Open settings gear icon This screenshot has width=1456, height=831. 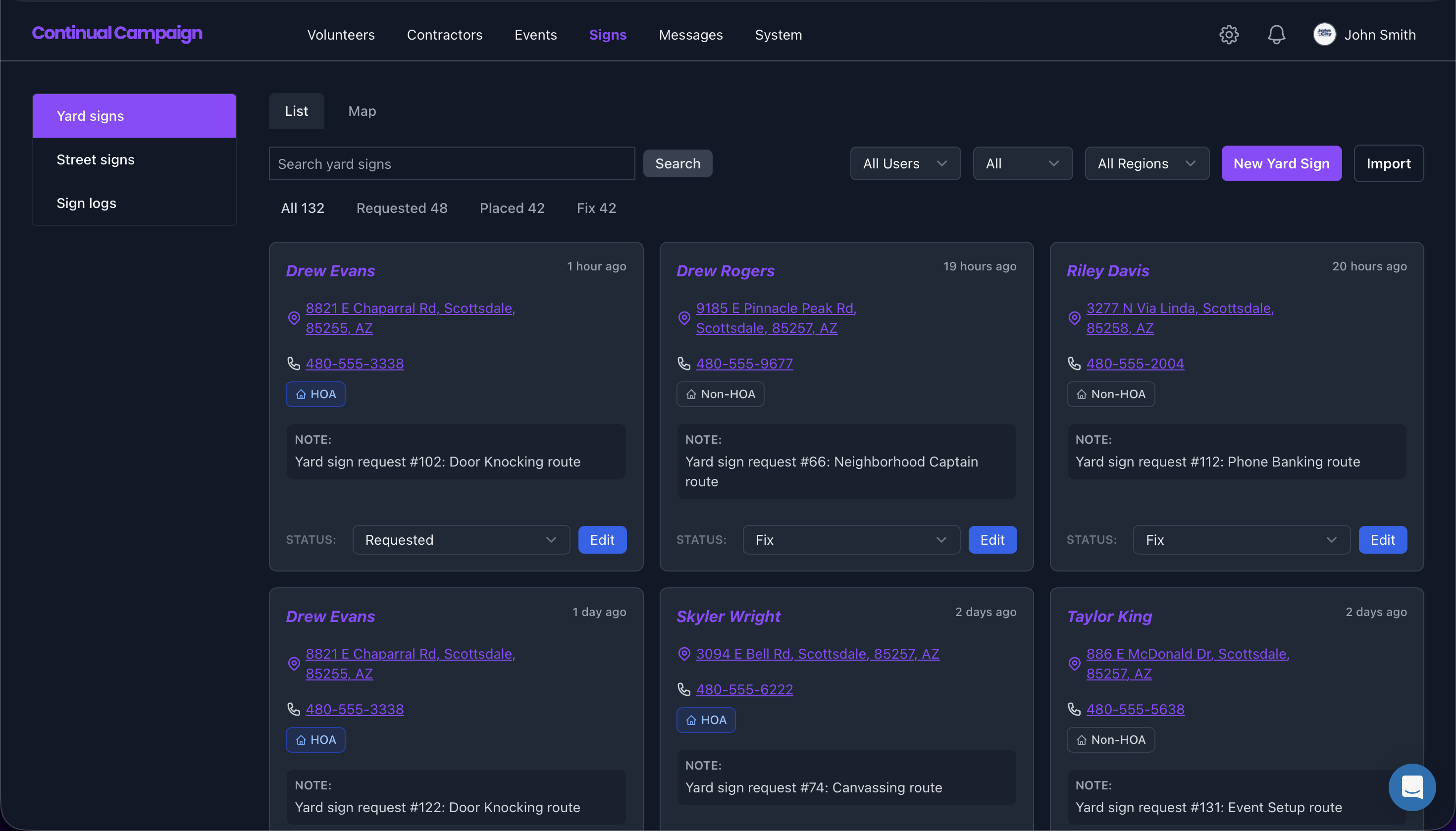1228,35
